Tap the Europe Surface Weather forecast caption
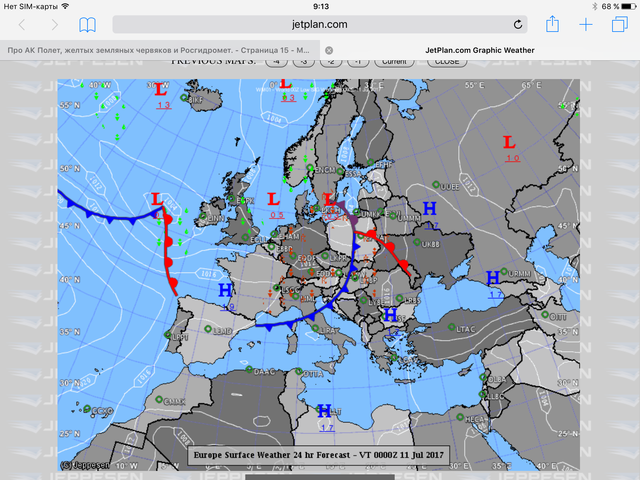The height and width of the screenshot is (480, 640). [x=319, y=455]
